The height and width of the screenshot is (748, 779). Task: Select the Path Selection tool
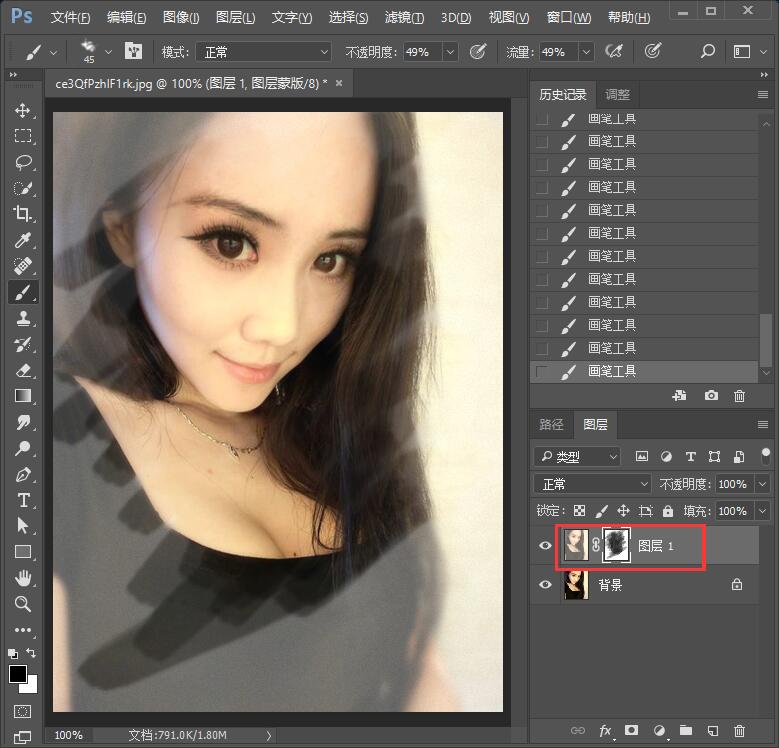tap(22, 525)
